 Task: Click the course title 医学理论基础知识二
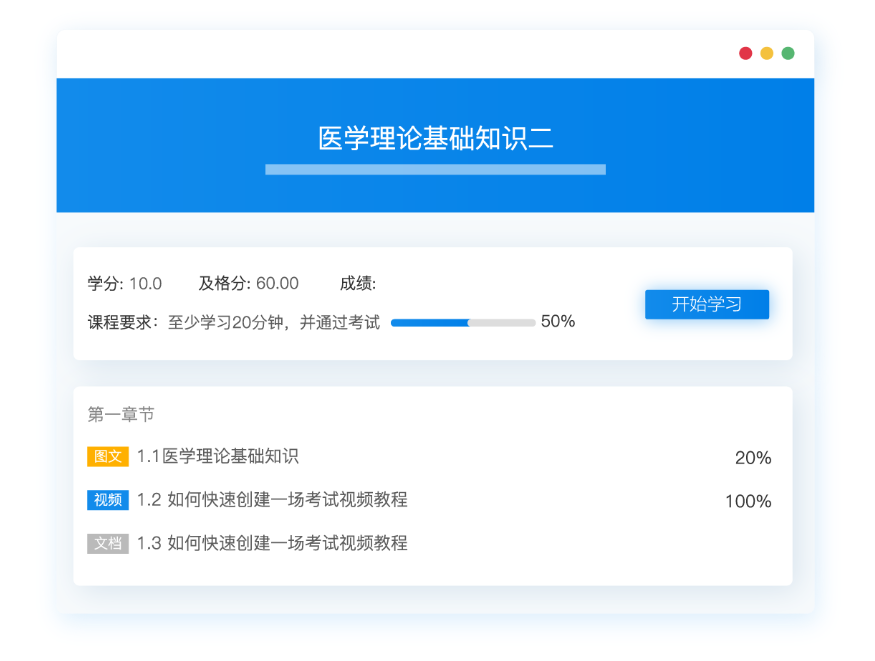pos(435,139)
